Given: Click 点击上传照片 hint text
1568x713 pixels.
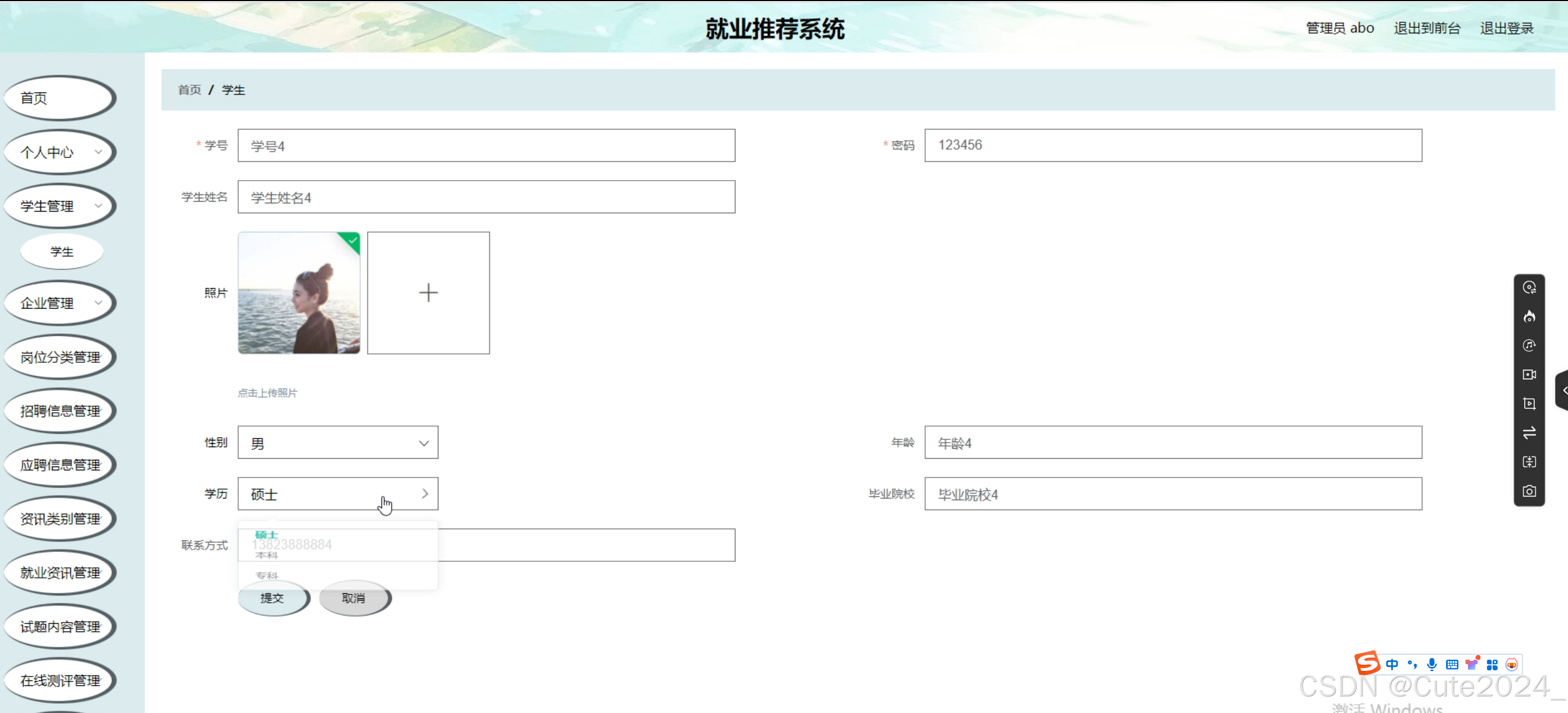Looking at the screenshot, I should point(267,393).
